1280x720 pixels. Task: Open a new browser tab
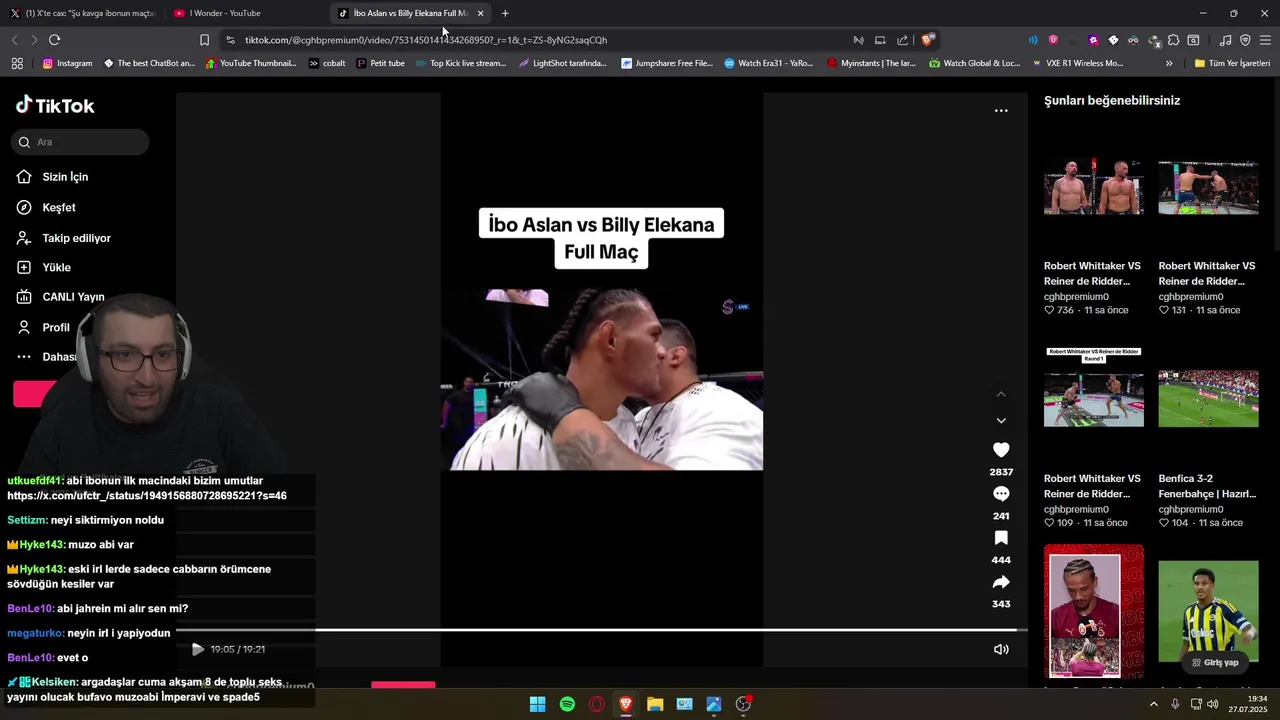505,13
